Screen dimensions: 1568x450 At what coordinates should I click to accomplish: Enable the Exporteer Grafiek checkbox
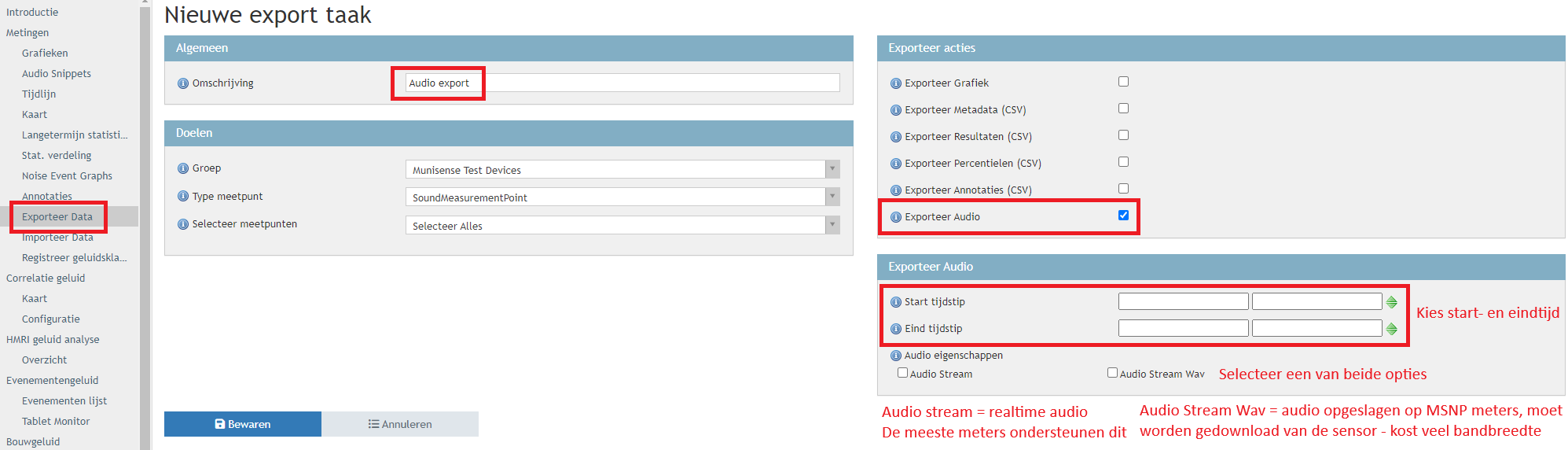1123,82
